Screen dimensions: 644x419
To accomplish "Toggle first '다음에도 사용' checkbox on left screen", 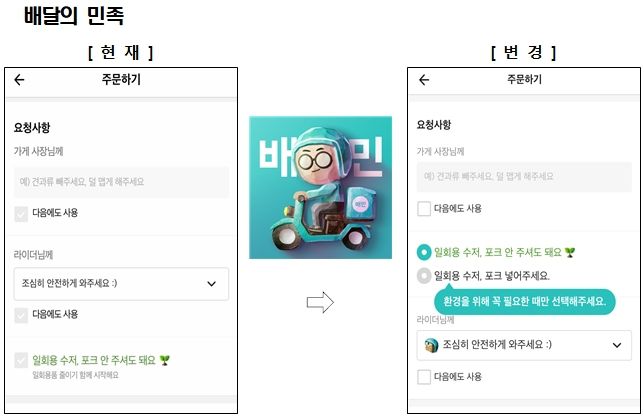I will 21,214.
